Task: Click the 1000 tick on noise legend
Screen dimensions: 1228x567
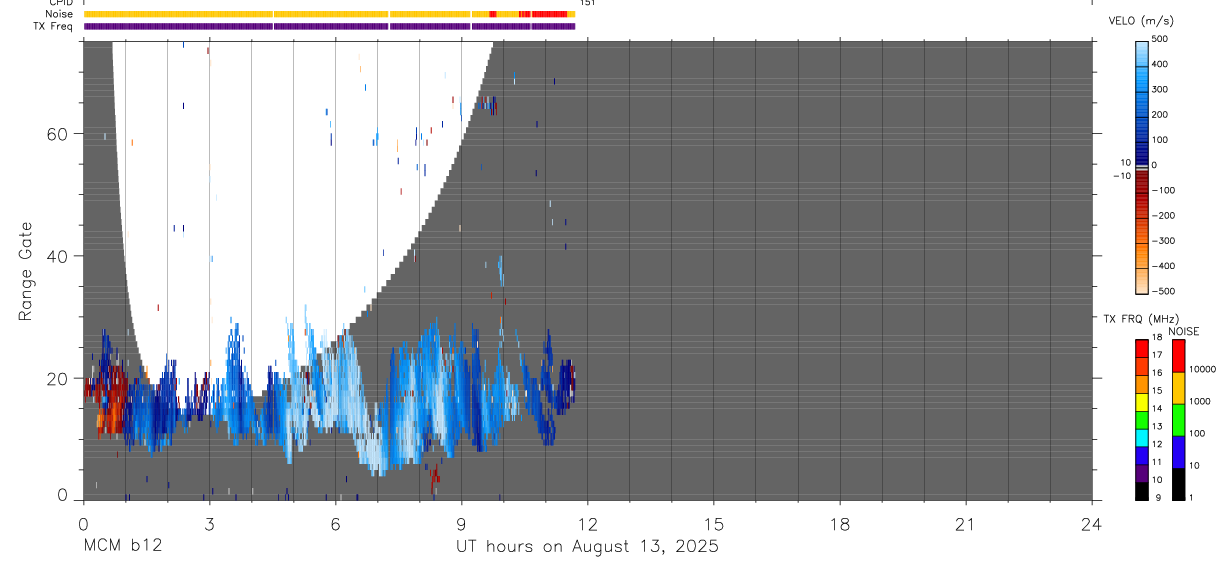Action: pos(1200,401)
